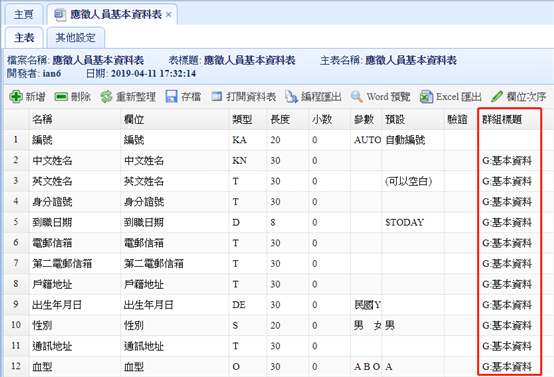This screenshot has width=554, height=377.
Task: Open the 主表 sub-tab
Action: [24, 37]
